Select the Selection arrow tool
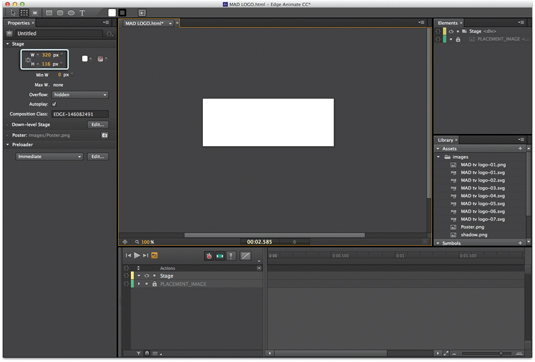Image resolution: width=535 pixels, height=362 pixels. pyautogui.click(x=13, y=13)
